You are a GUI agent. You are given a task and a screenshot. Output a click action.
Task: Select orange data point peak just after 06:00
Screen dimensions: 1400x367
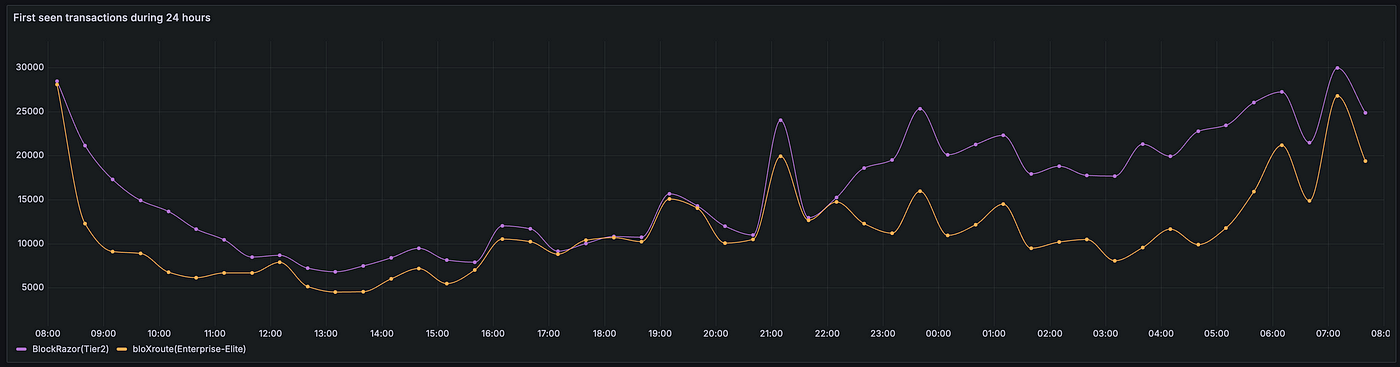click(1282, 145)
